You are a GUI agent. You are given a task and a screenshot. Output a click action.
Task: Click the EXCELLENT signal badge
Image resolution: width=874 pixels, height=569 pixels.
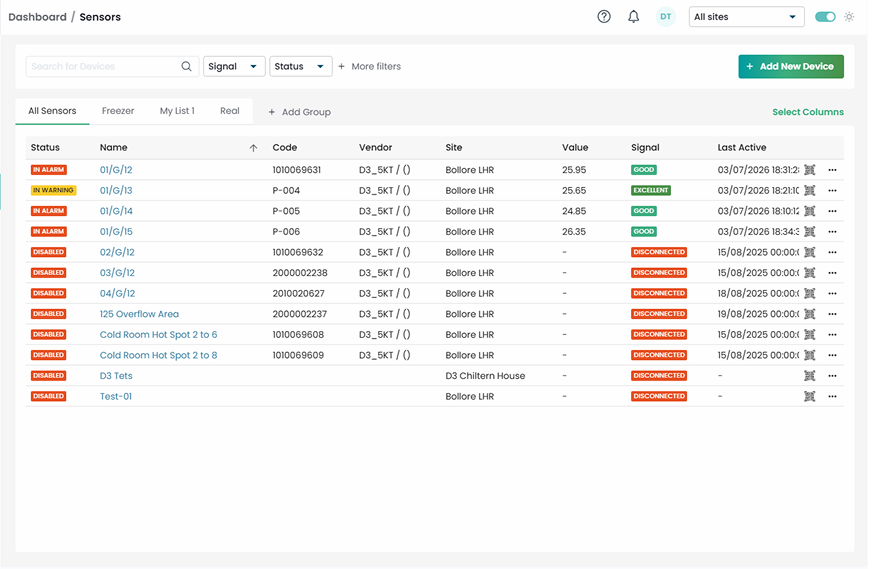coord(650,191)
